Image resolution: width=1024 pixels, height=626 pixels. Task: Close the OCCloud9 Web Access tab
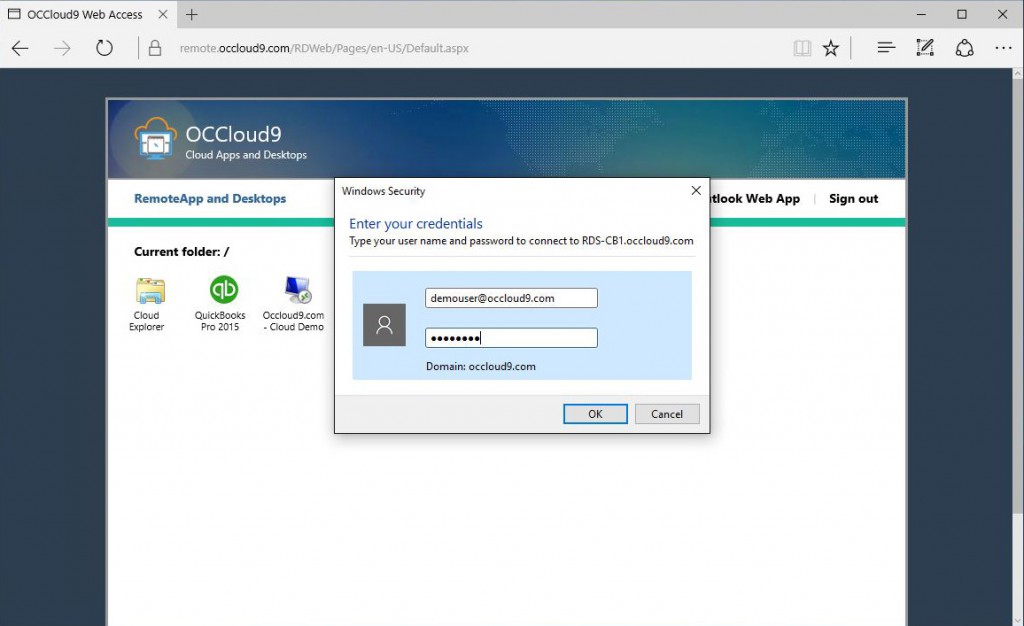(163, 14)
